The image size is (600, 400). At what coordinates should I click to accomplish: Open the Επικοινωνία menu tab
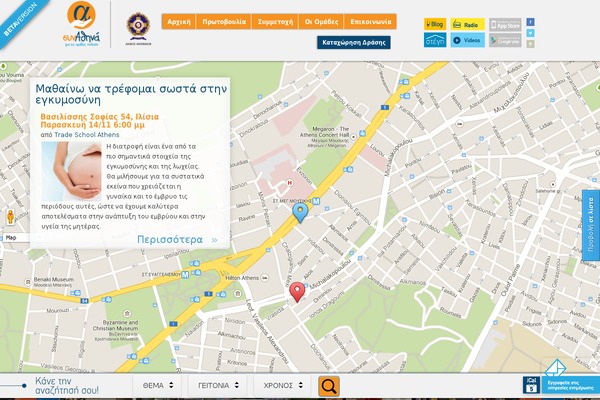[370, 22]
